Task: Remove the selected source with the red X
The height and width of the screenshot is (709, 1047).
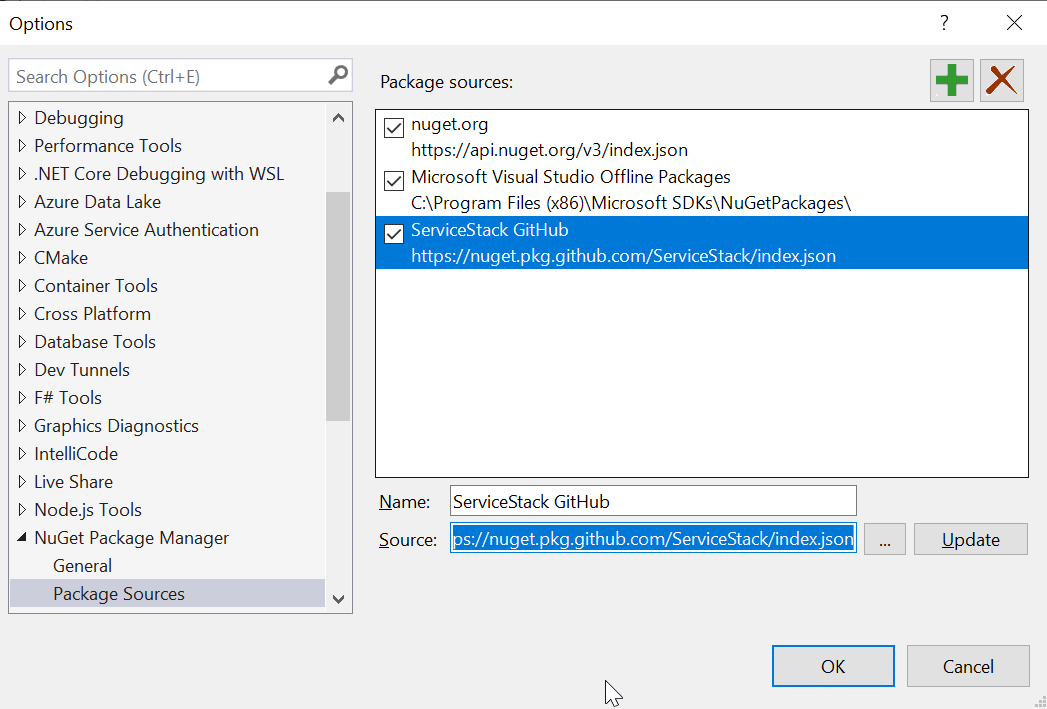Action: (x=1002, y=81)
